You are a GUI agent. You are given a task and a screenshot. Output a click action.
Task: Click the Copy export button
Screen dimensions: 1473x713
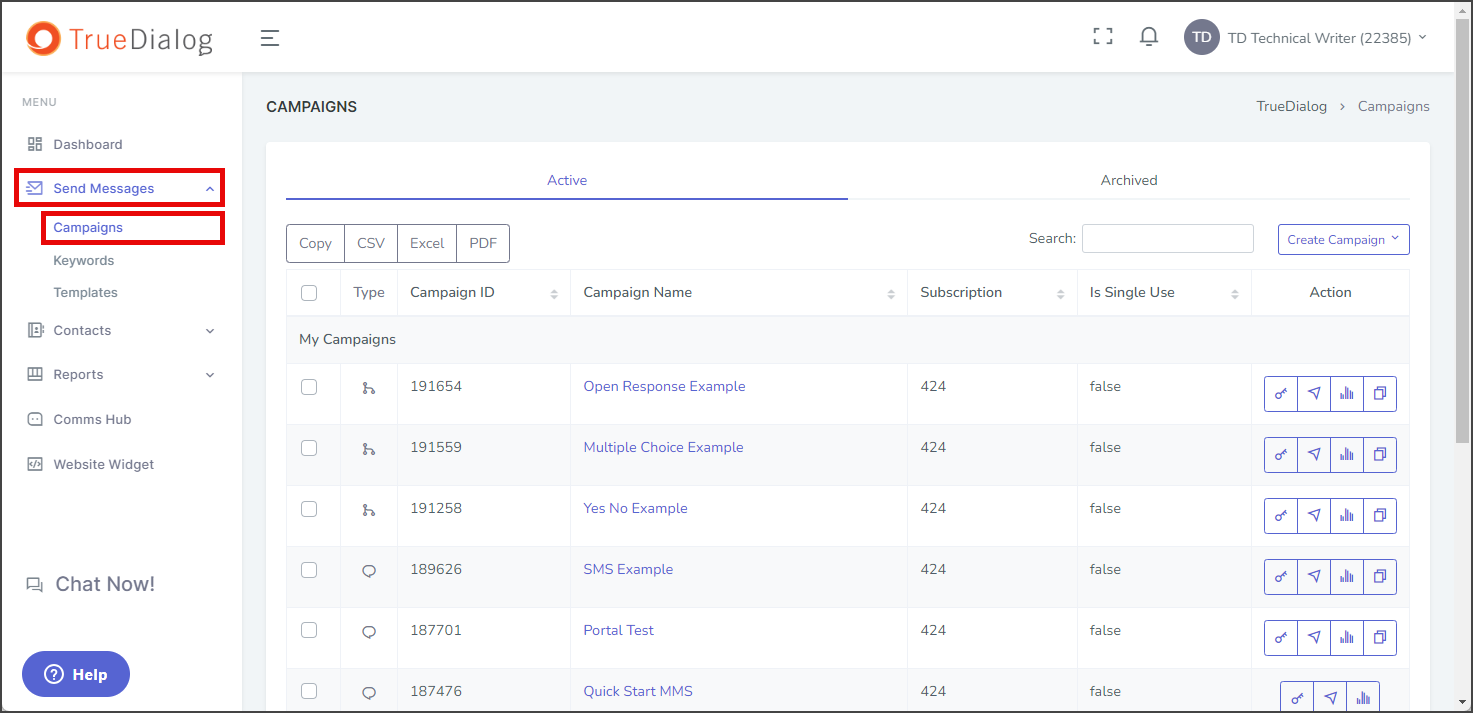click(x=315, y=243)
